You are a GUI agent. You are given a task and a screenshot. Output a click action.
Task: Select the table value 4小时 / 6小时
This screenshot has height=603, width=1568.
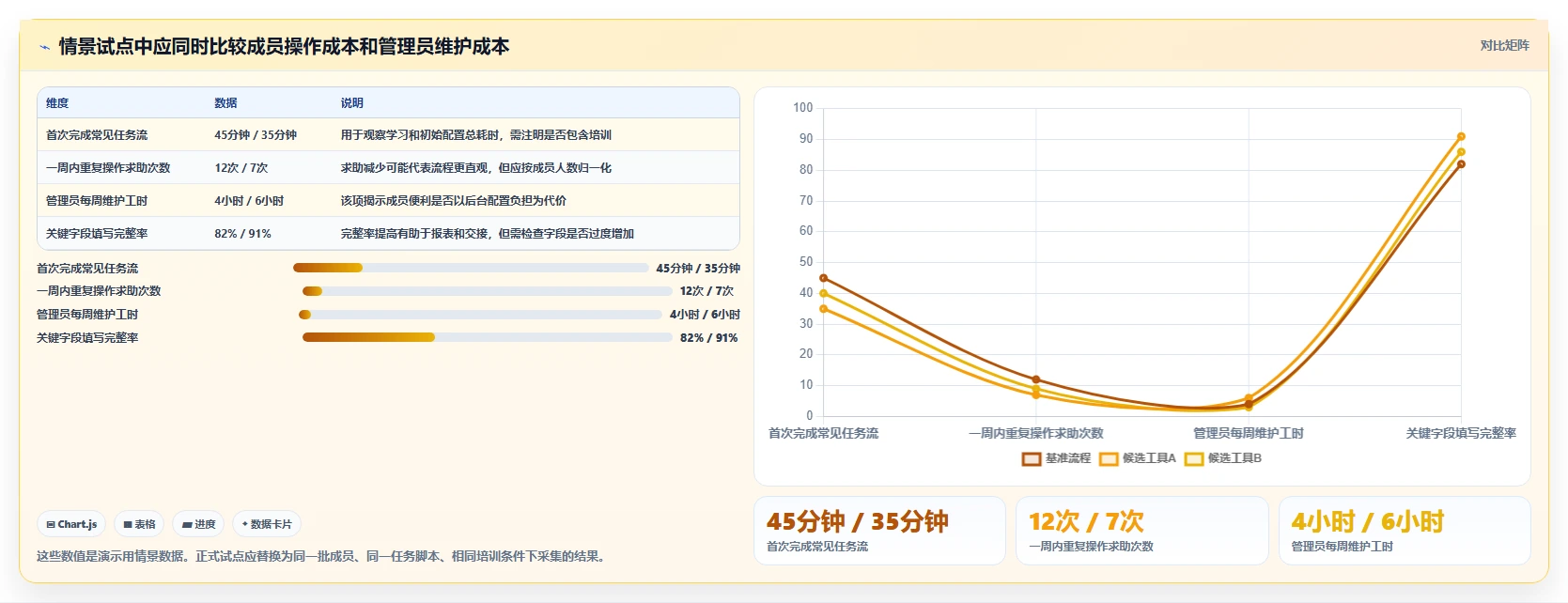249,201
